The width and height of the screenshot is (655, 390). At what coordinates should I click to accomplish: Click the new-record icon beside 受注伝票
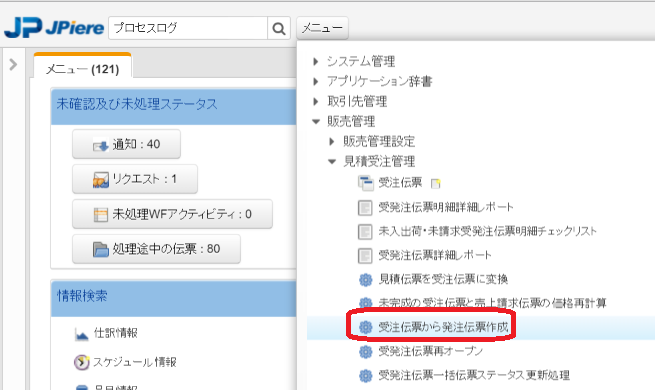click(435, 184)
